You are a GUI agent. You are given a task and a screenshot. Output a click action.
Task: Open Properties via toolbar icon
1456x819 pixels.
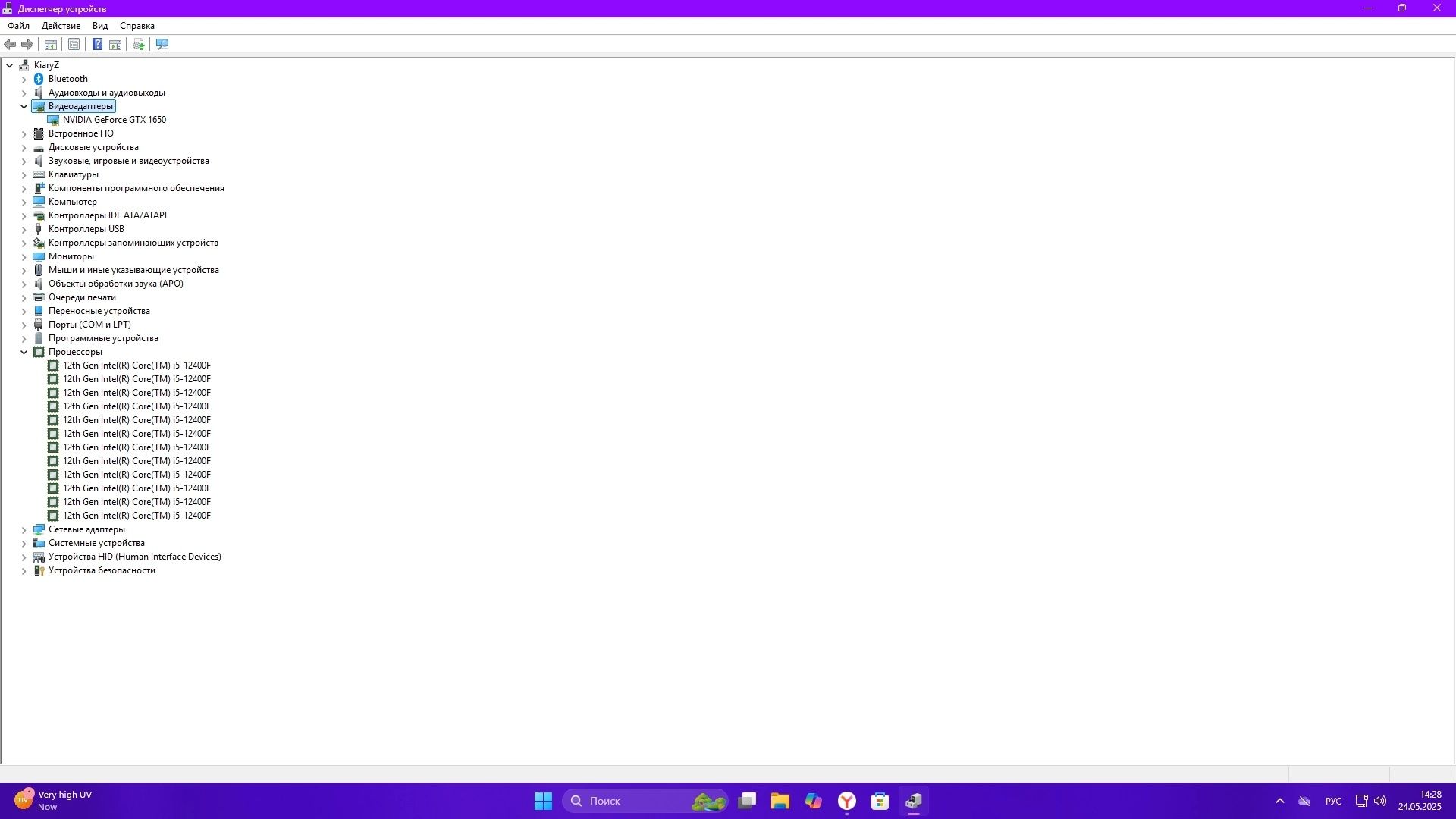(74, 45)
